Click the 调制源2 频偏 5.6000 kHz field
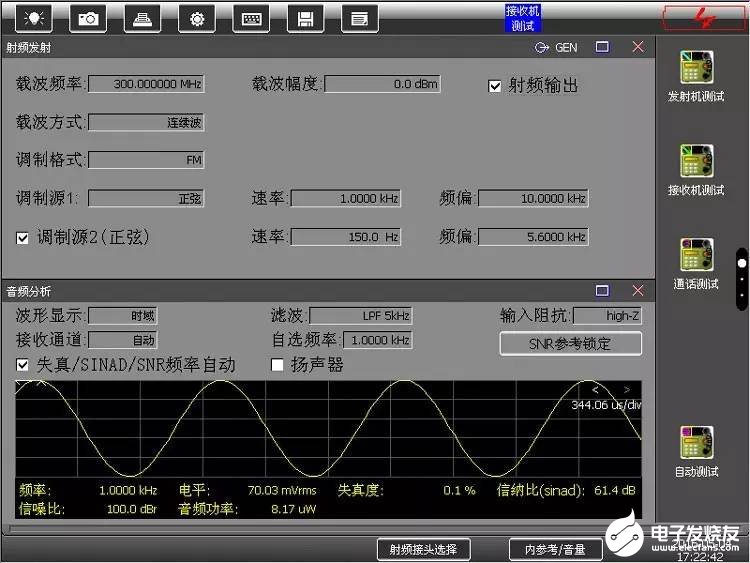Image resolution: width=750 pixels, height=563 pixels. coord(533,236)
